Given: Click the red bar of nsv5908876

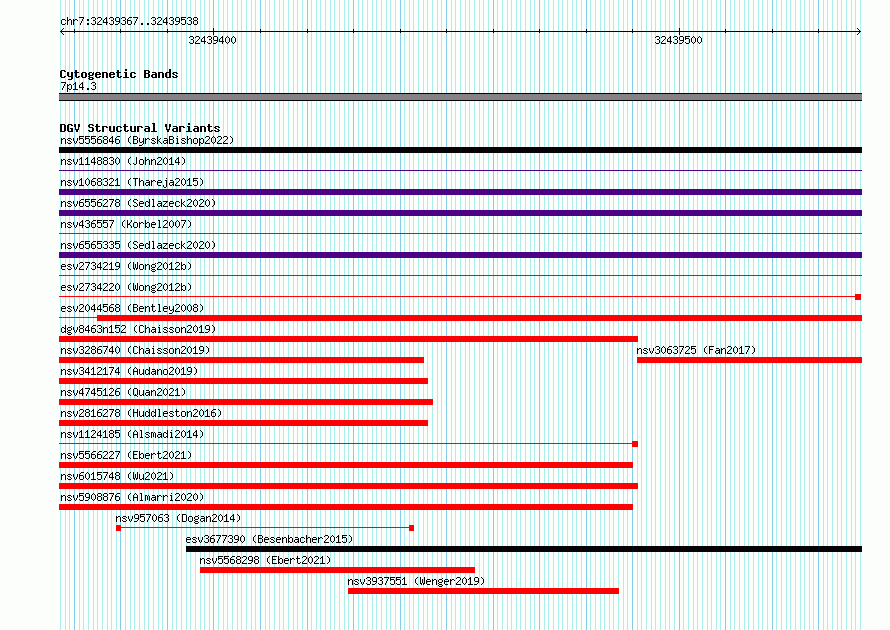Looking at the screenshot, I should pos(346,507).
